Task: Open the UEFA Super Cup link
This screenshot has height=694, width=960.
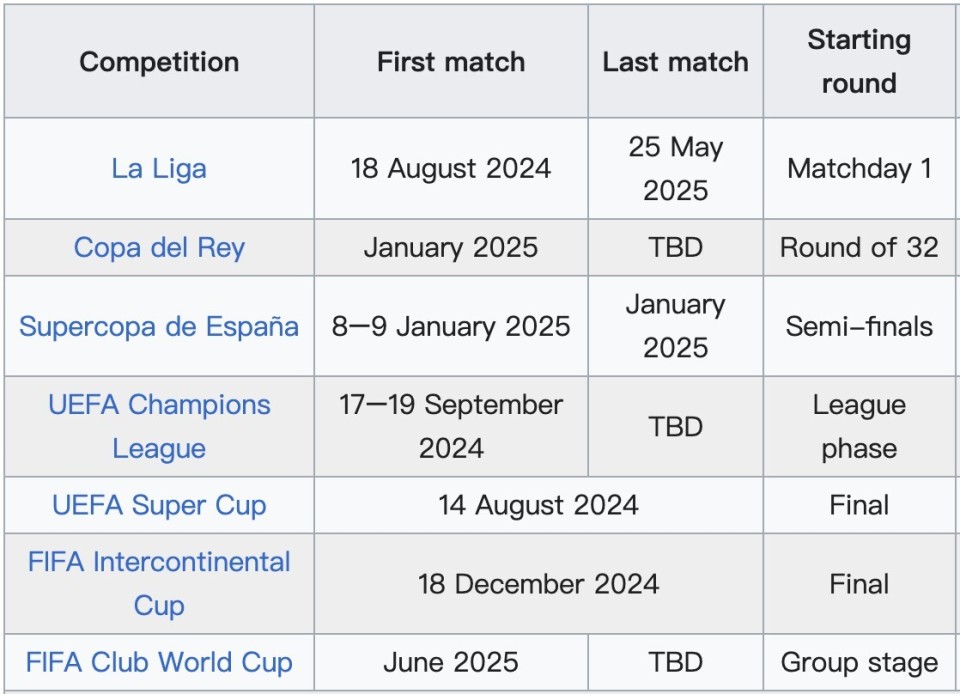Action: coord(159,505)
